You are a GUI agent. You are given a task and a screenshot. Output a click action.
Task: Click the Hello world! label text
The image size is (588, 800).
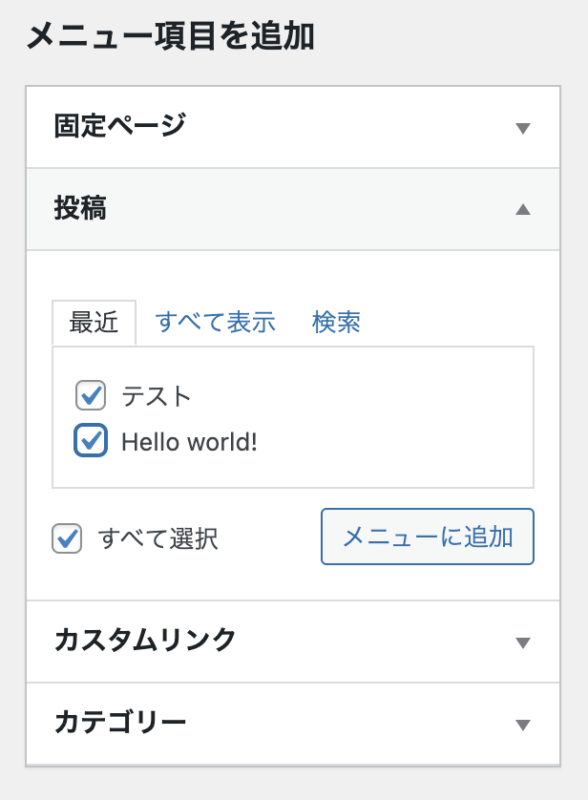coord(189,442)
